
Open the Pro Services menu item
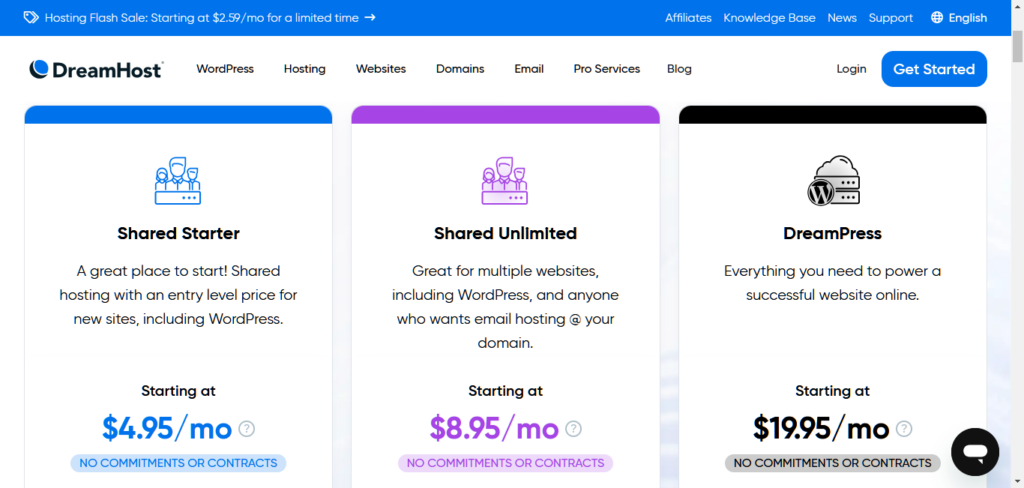(x=607, y=69)
